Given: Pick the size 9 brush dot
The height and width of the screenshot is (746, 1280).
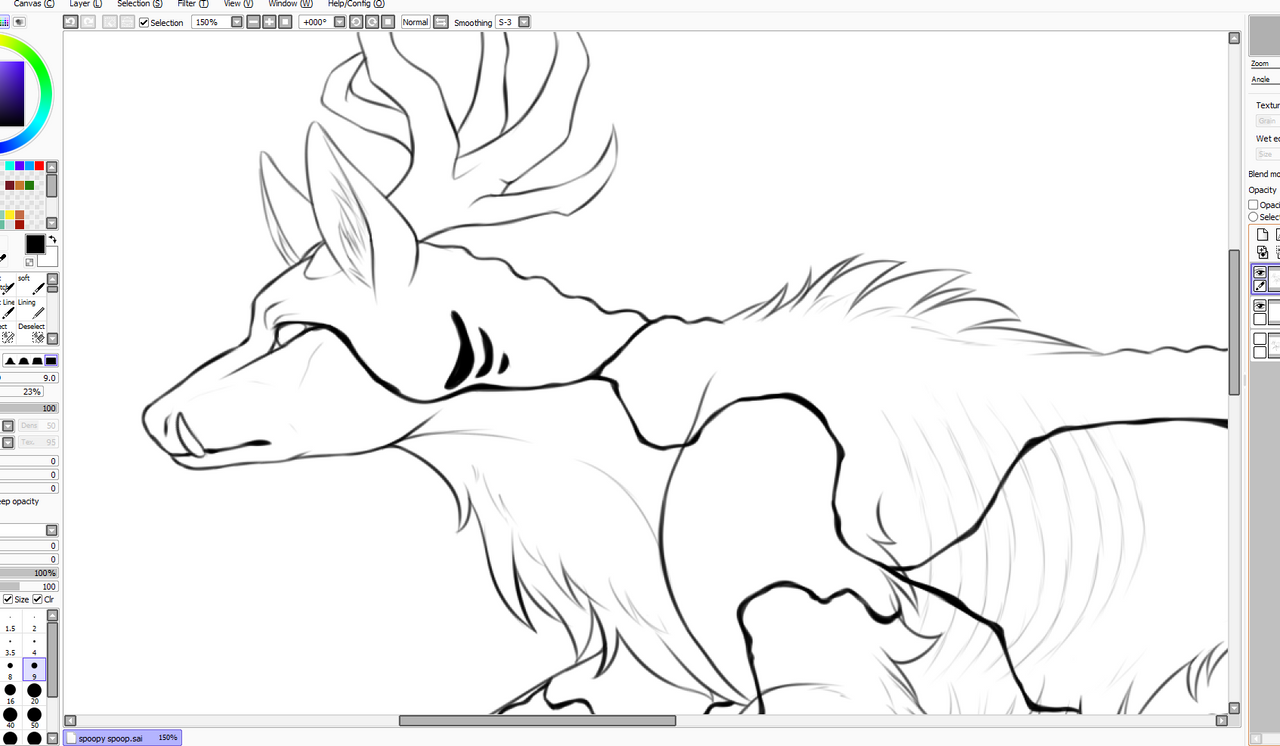Looking at the screenshot, I should [x=34, y=669].
